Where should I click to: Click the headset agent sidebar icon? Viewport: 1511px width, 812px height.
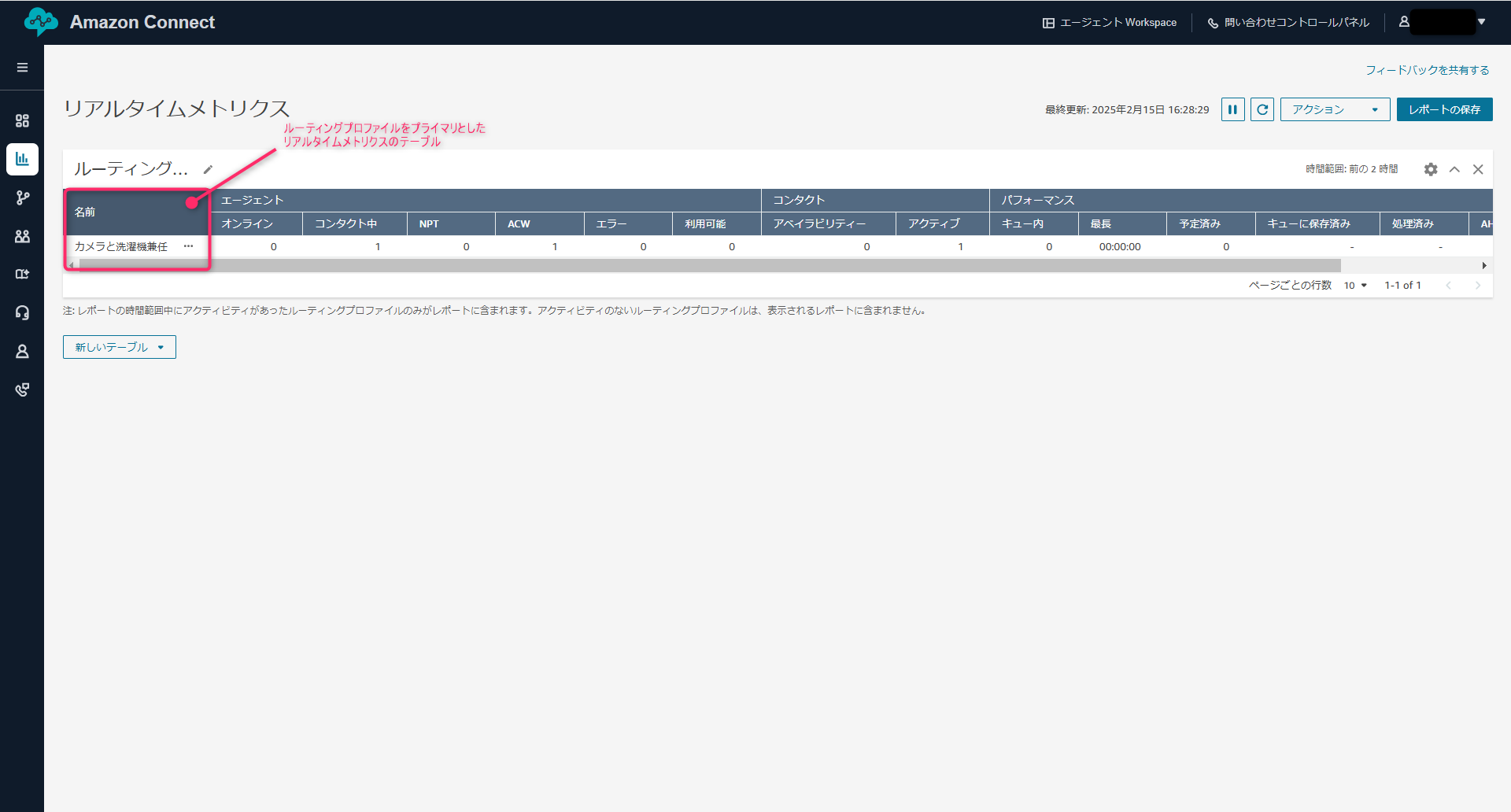point(22,312)
